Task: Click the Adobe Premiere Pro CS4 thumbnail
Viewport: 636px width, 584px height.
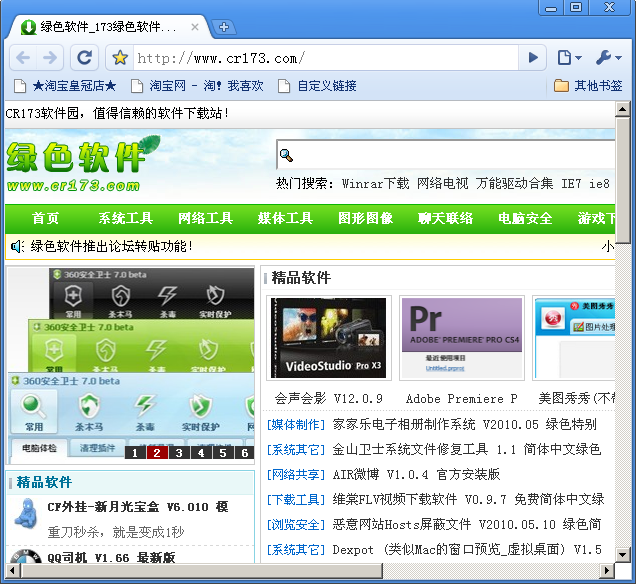Action: pos(462,338)
